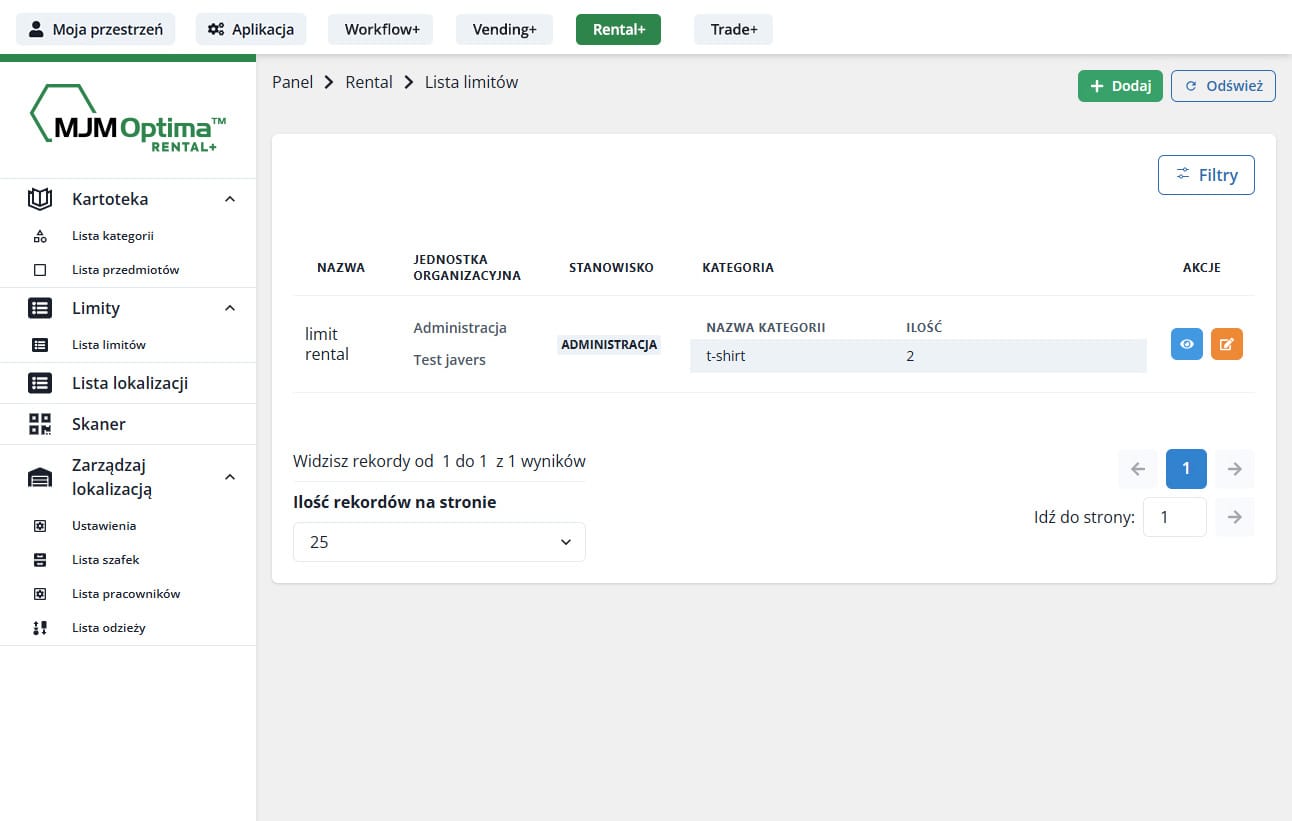The width and height of the screenshot is (1292, 821).
Task: Click the orange edit limit icon
Action: (1226, 344)
